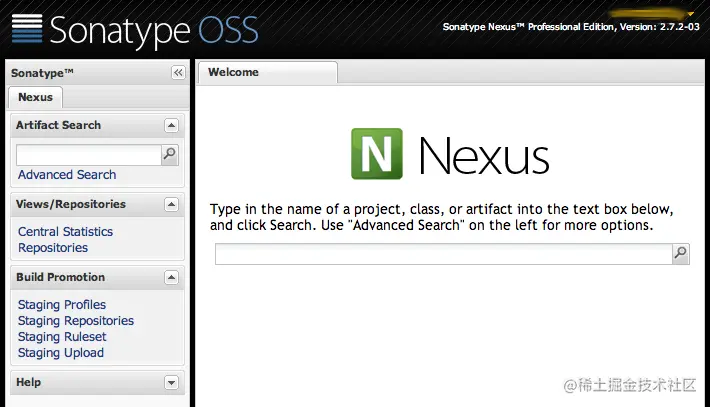Open the user dropdown arrow at top right

691,14
